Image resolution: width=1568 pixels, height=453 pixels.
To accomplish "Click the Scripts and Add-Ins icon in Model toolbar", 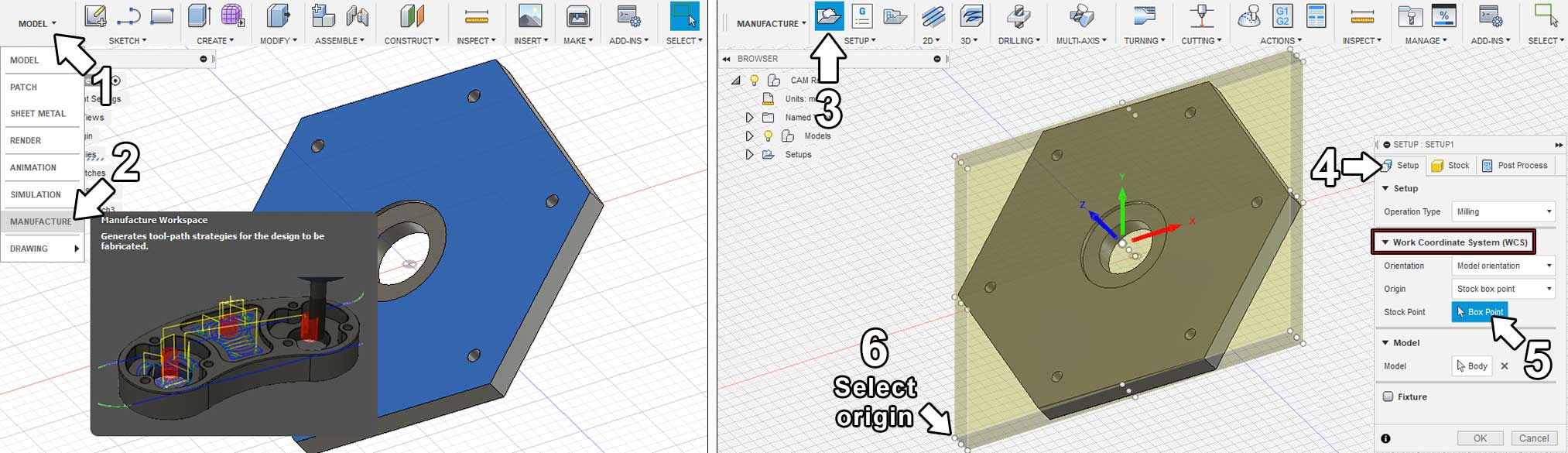I will click(x=628, y=15).
